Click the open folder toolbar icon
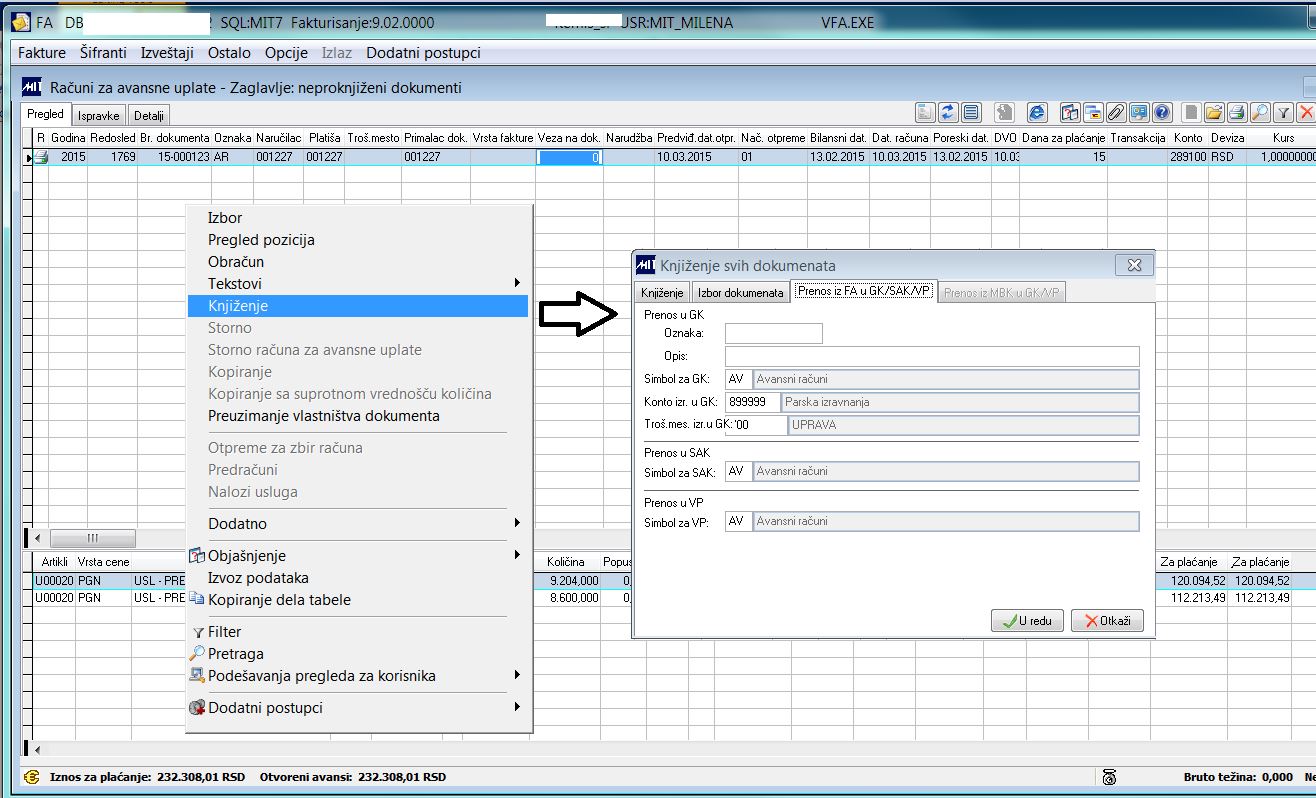 click(1214, 112)
